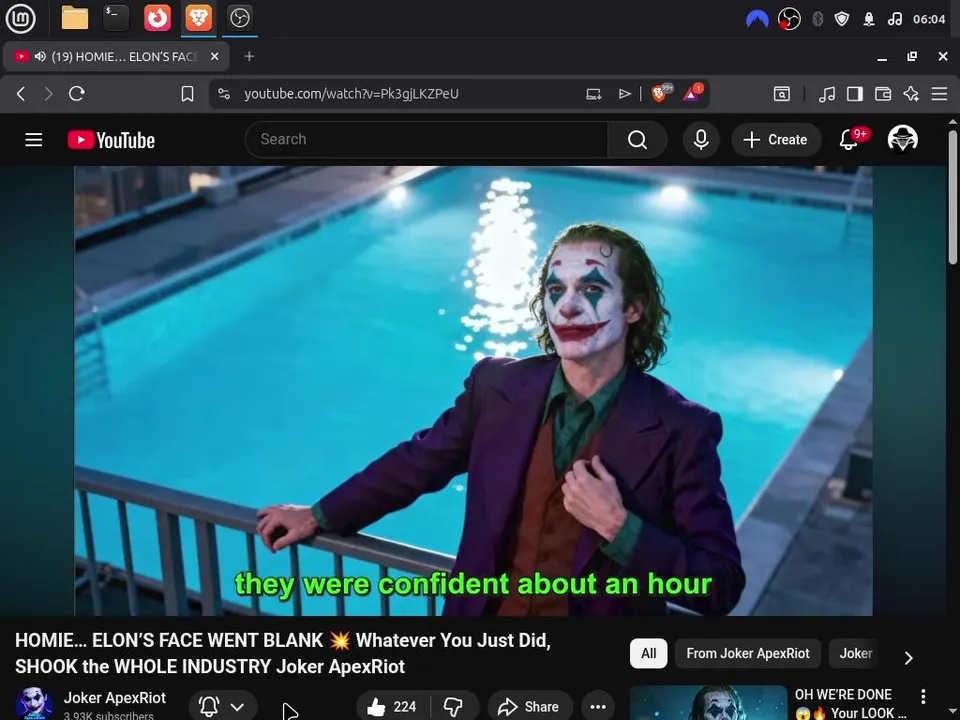
Task: Open the clock showing 06:04
Action: click(x=929, y=19)
